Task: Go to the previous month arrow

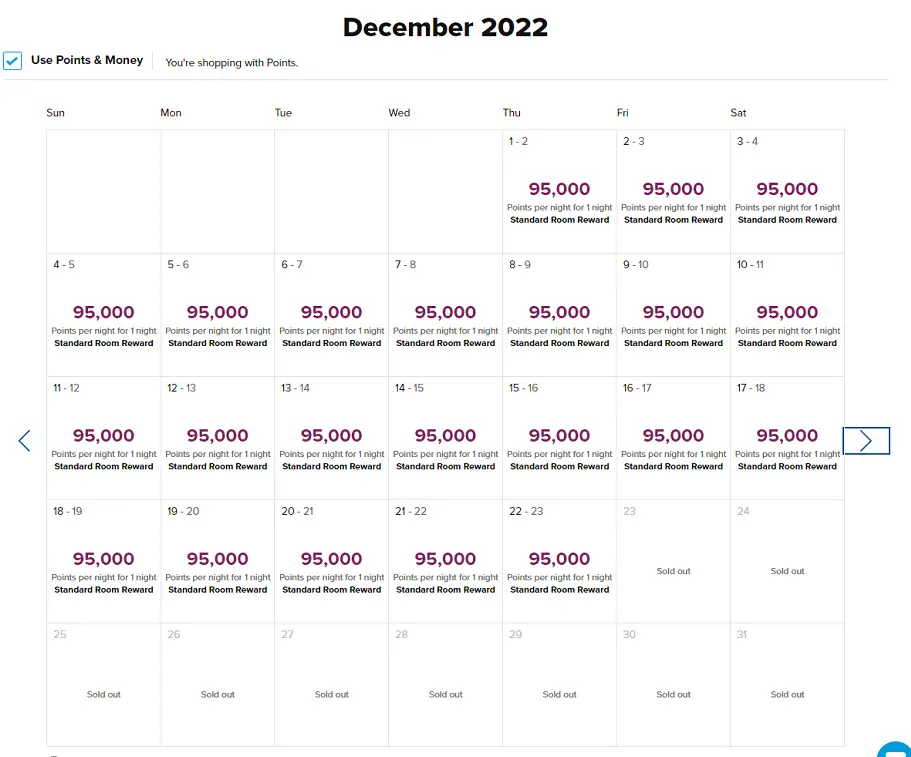Action: (25, 441)
